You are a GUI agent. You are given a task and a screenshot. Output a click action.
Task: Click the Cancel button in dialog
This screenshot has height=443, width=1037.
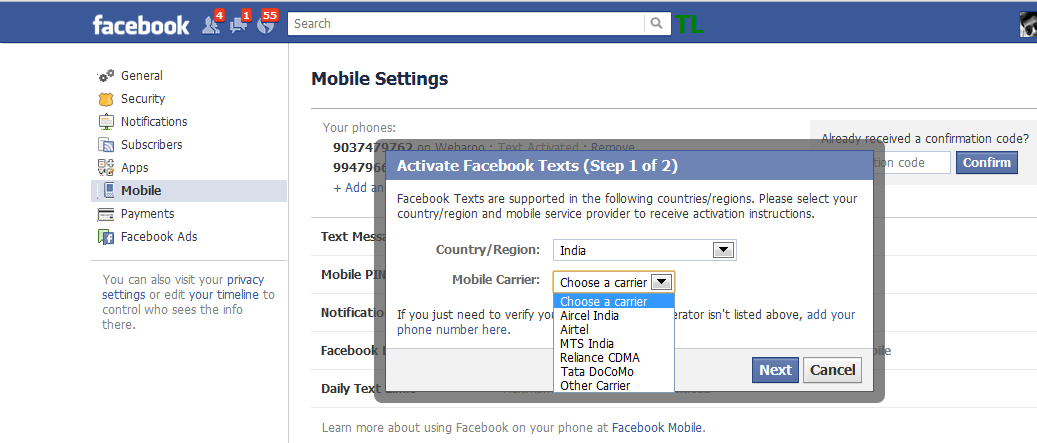coord(833,370)
